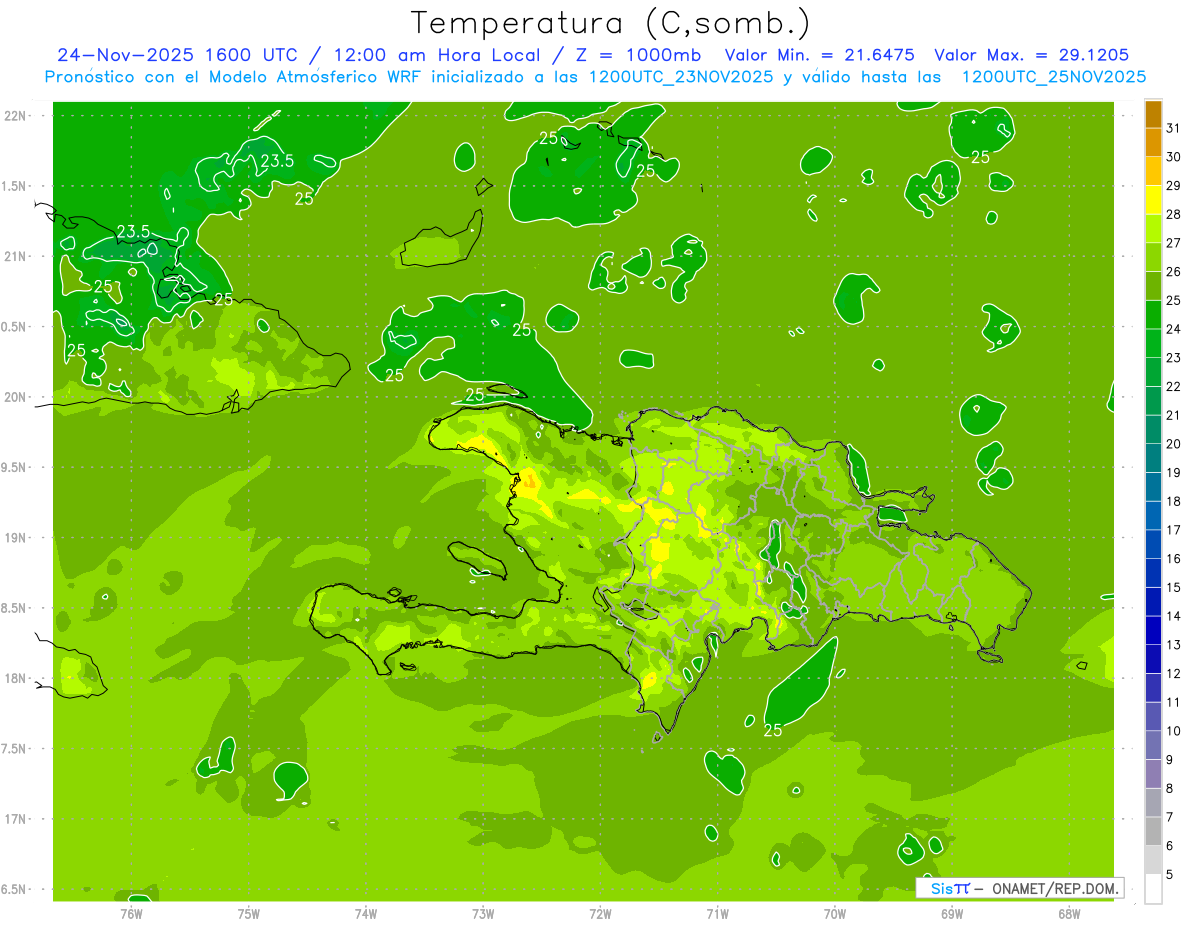Click the 'Valor Max. = 29.1205' value
The image size is (1200, 927).
(x=1032, y=55)
